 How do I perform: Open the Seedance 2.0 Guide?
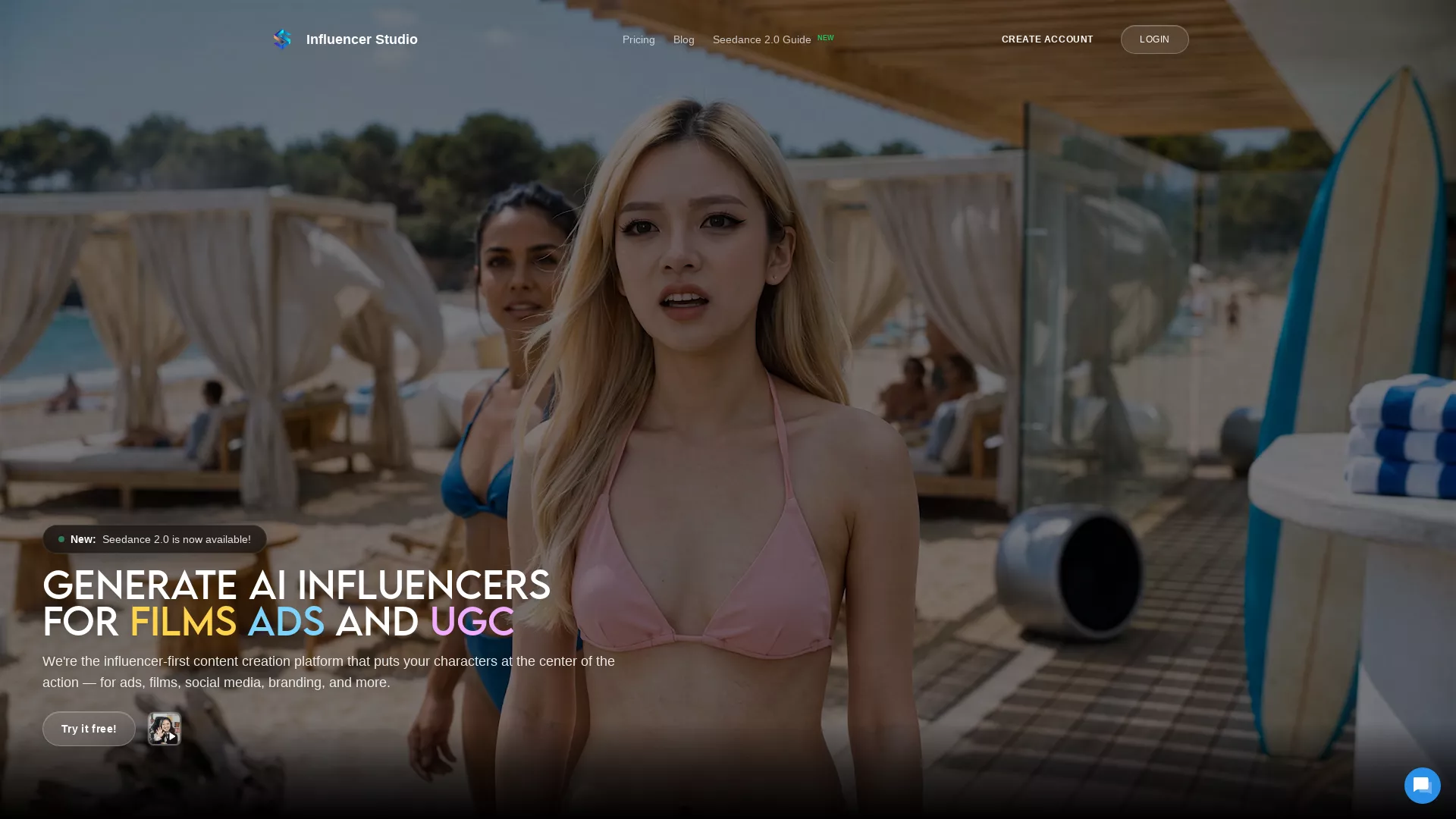761,39
